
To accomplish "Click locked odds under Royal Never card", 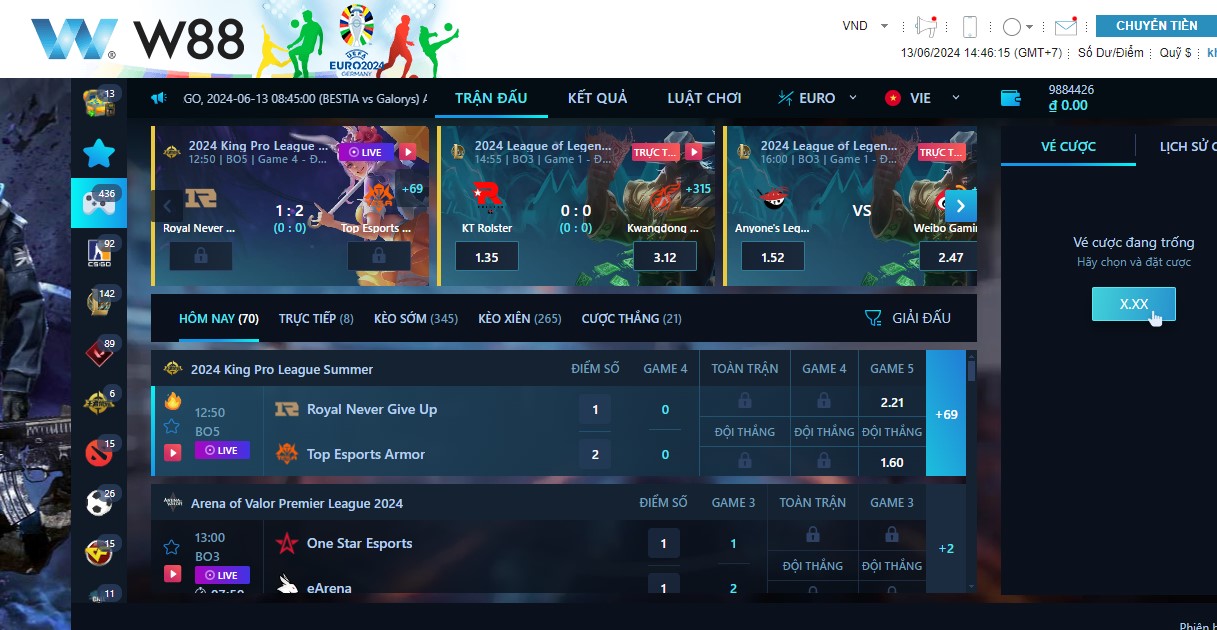I will pyautogui.click(x=201, y=256).
